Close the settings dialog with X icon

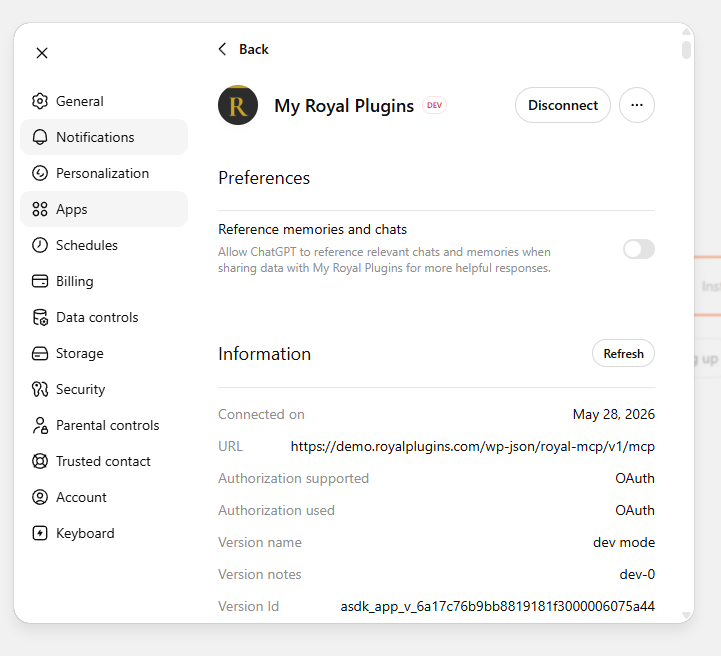coord(42,53)
